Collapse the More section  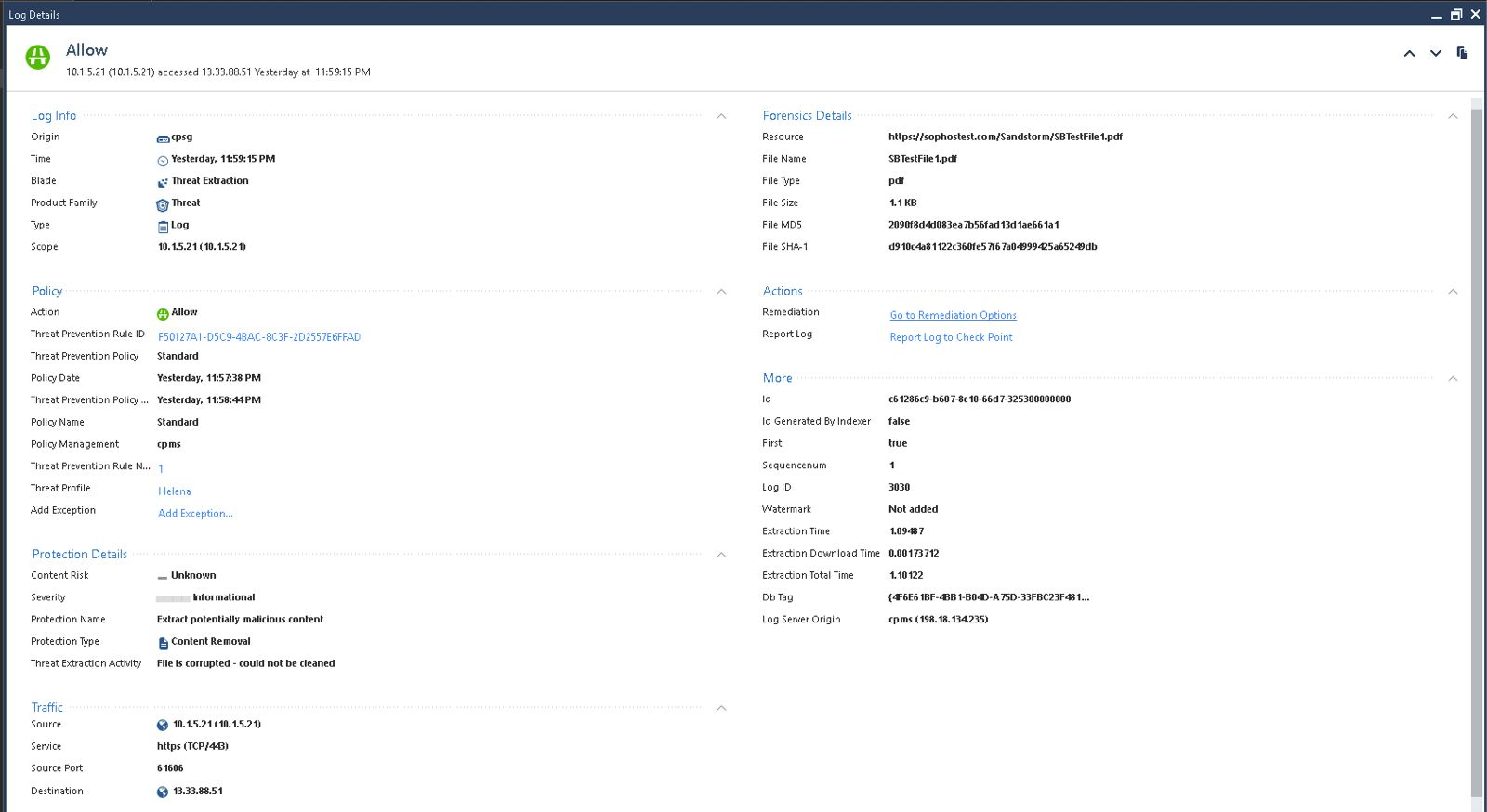click(x=1453, y=379)
